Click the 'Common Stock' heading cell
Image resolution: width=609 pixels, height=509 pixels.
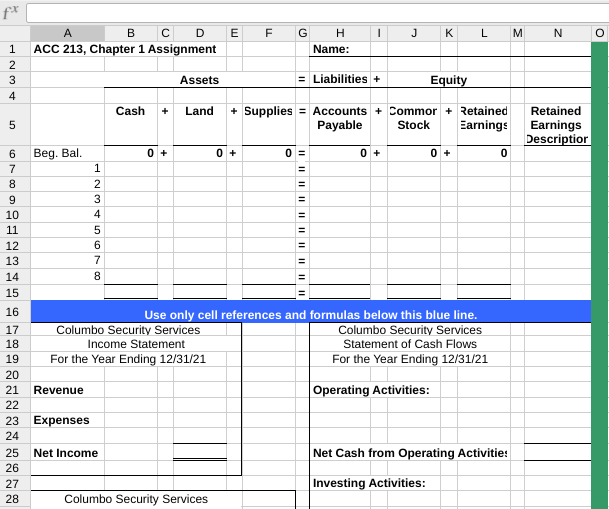pyautogui.click(x=414, y=125)
